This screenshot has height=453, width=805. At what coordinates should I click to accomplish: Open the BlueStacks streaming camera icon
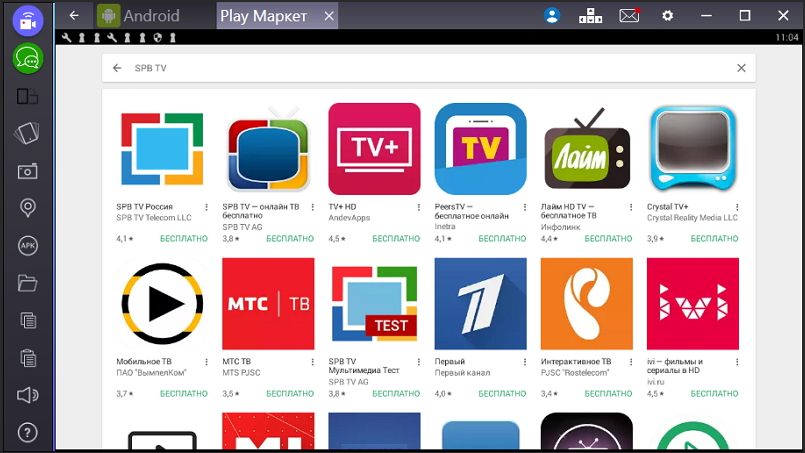(x=28, y=21)
